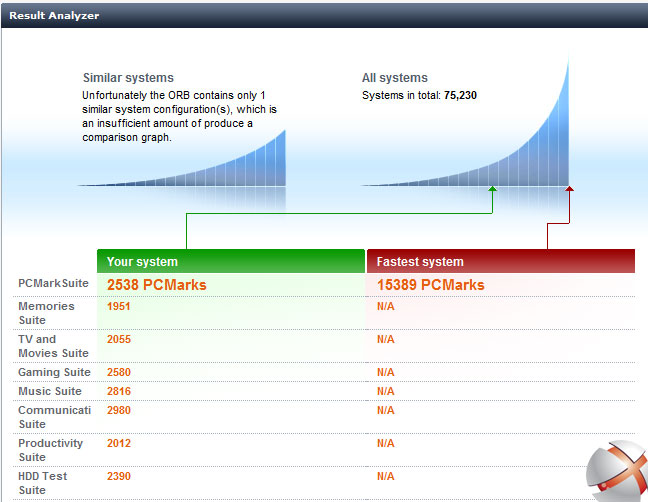Click the Music Suite row label
The height and width of the screenshot is (502, 648).
click(x=50, y=391)
